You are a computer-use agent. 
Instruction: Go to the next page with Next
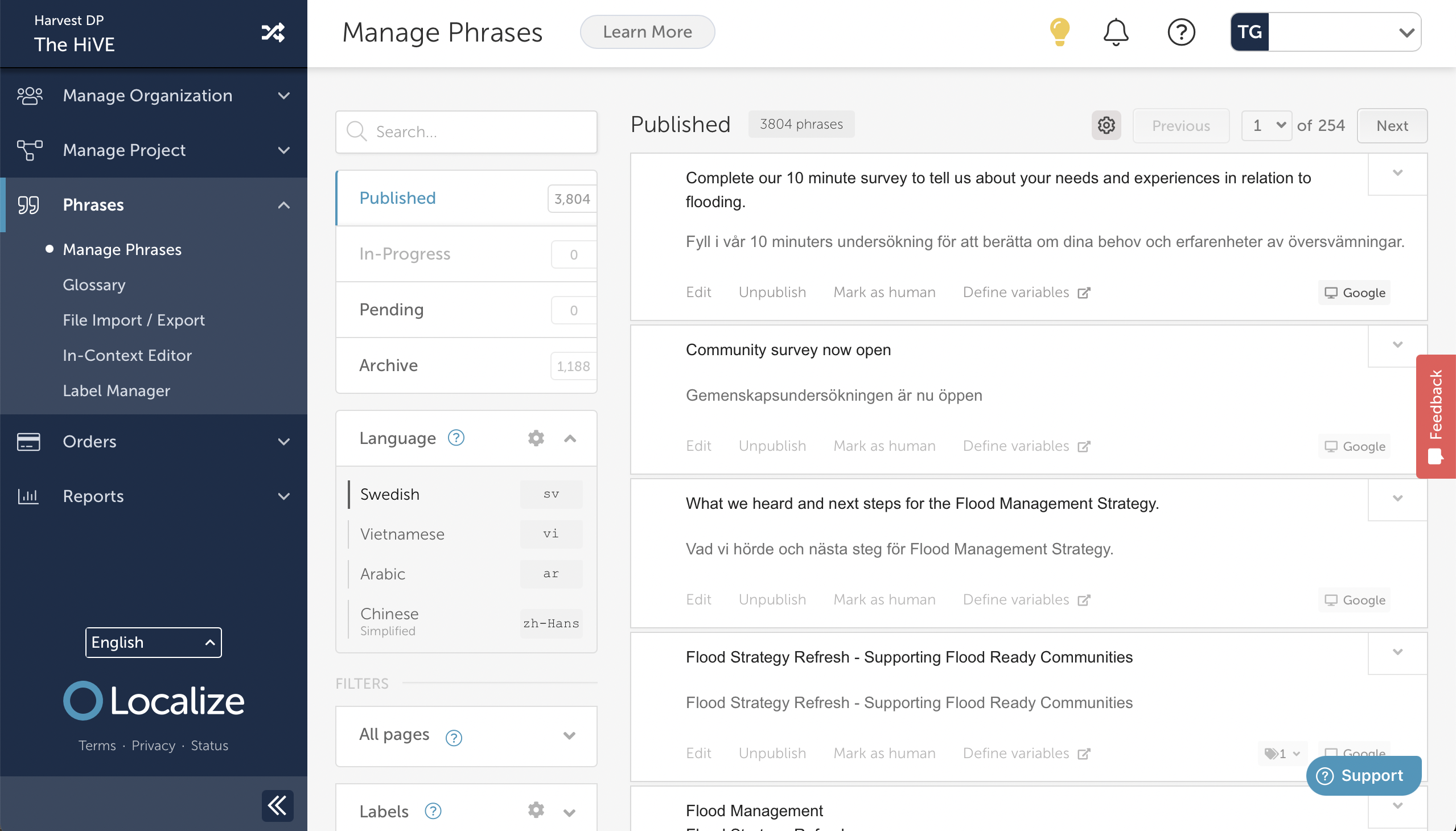1392,126
